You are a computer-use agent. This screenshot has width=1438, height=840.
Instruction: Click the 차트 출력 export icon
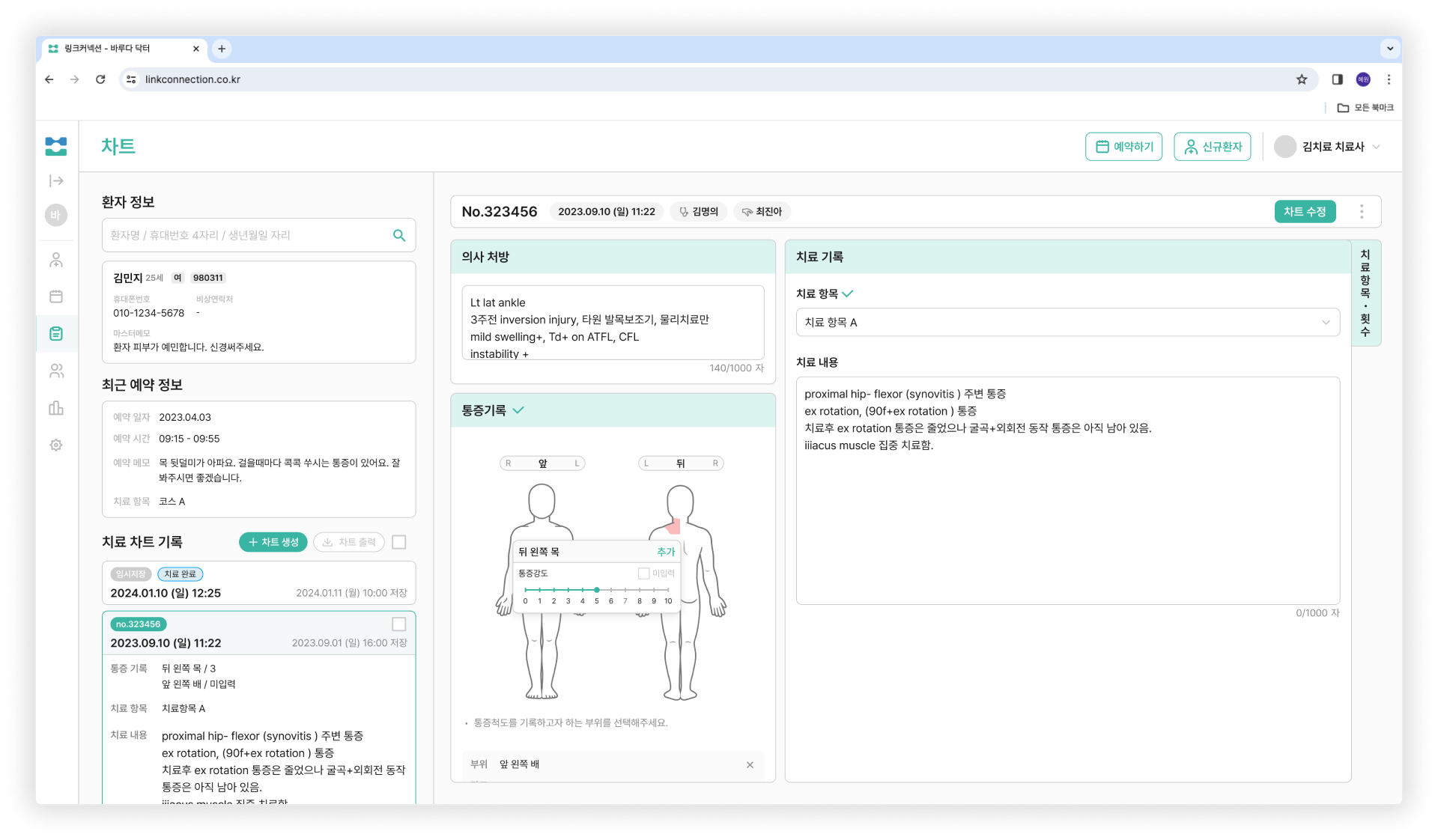328,542
